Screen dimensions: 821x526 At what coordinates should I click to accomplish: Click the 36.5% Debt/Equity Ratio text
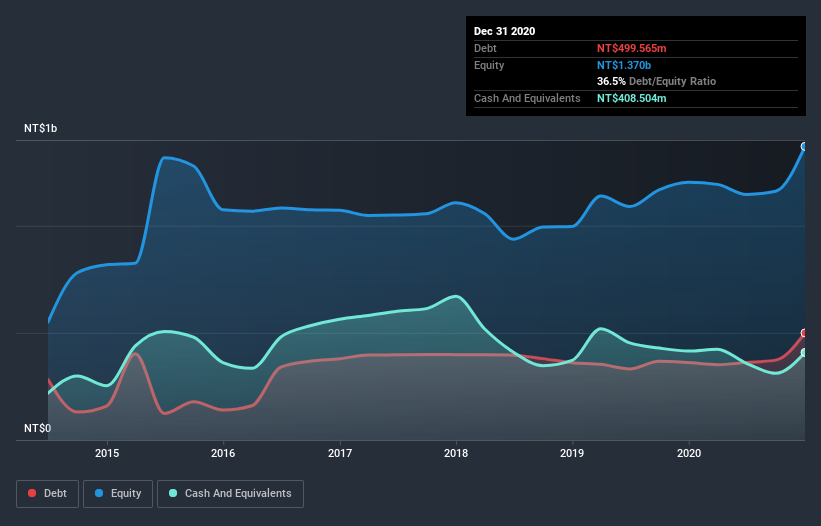656,82
